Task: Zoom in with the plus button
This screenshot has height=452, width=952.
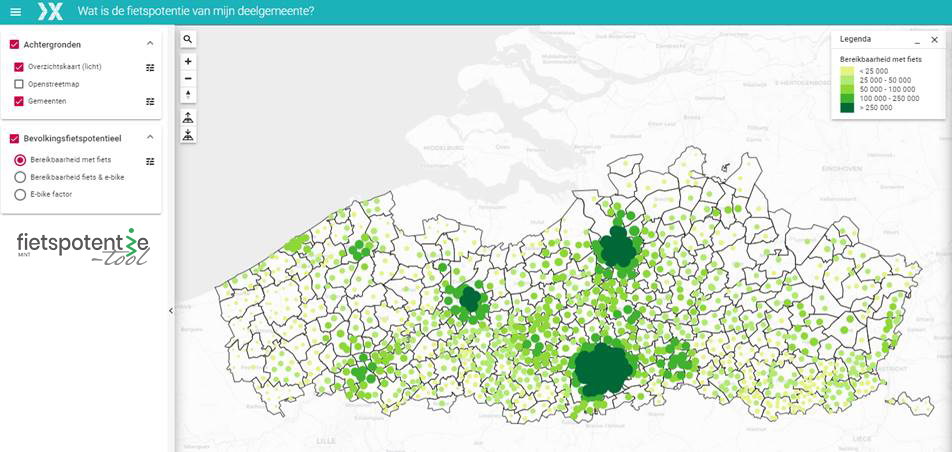Action: [x=188, y=61]
